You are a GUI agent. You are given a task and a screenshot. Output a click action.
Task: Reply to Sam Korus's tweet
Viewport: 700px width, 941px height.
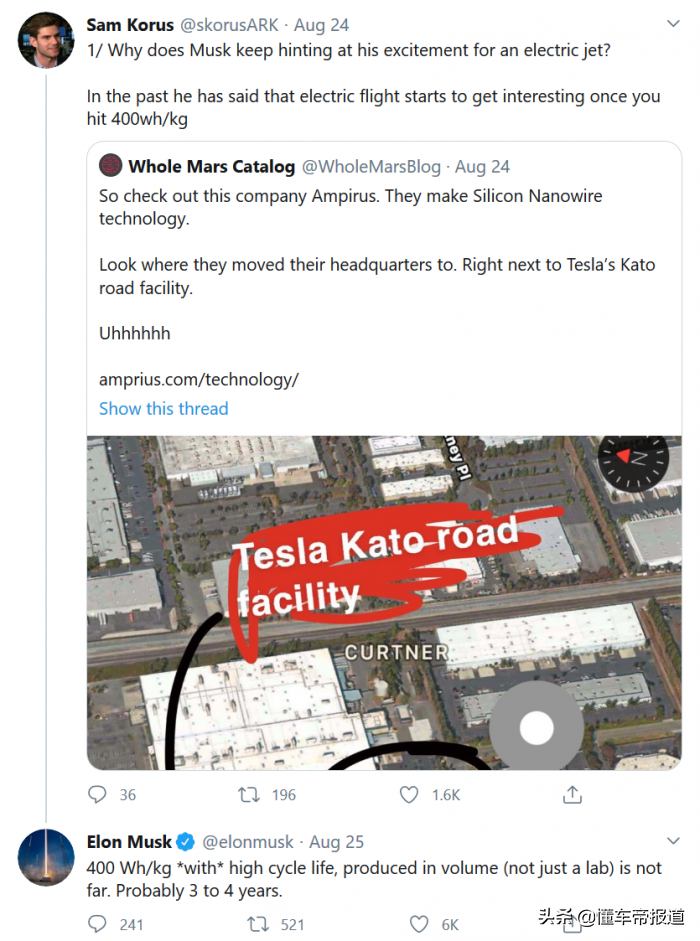click(98, 795)
